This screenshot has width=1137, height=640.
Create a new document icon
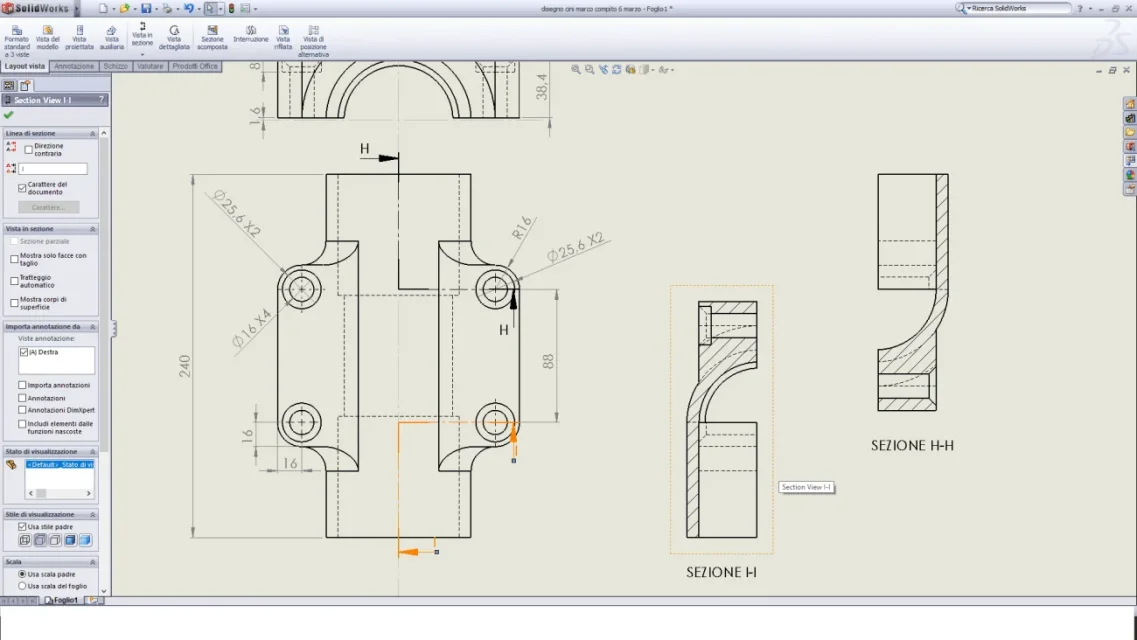(103, 9)
